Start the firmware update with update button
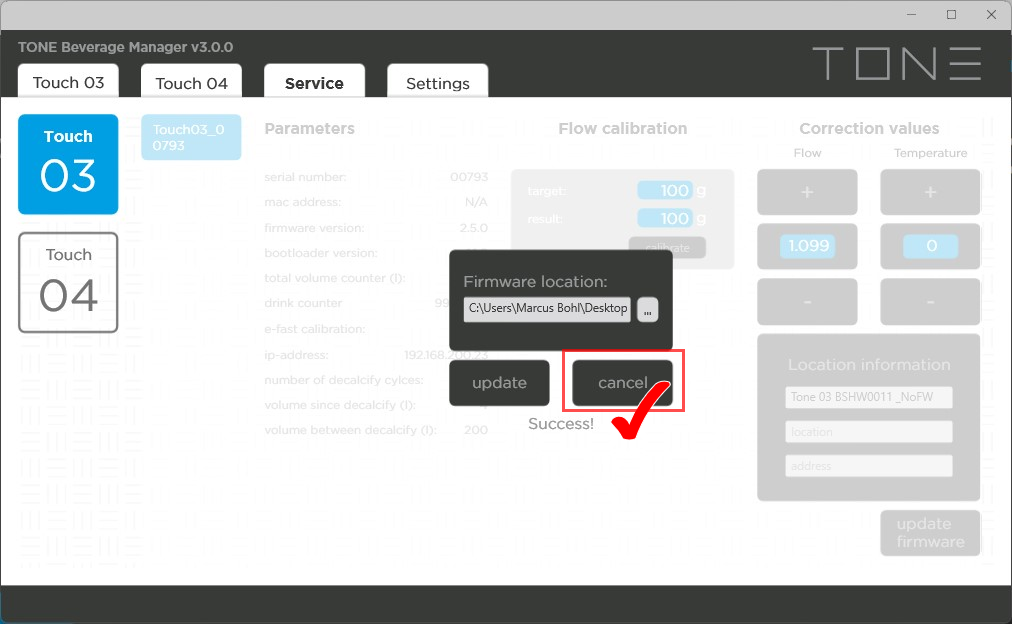Image resolution: width=1012 pixels, height=624 pixels. pos(500,383)
